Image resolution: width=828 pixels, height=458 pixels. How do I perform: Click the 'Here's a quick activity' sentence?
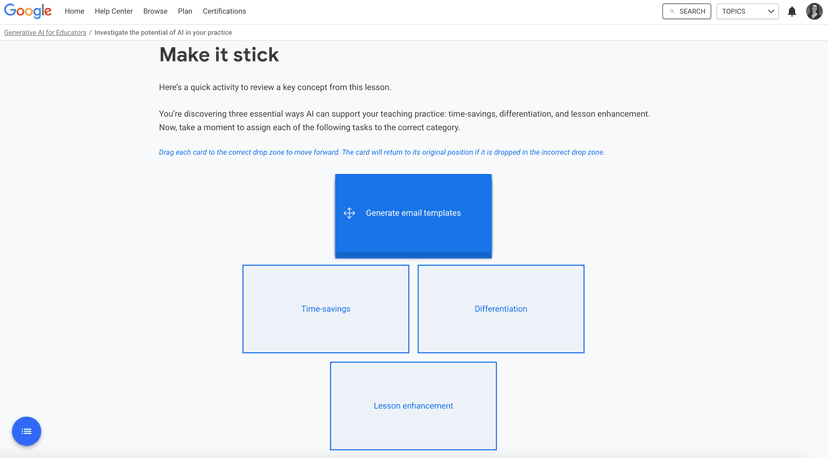click(275, 87)
